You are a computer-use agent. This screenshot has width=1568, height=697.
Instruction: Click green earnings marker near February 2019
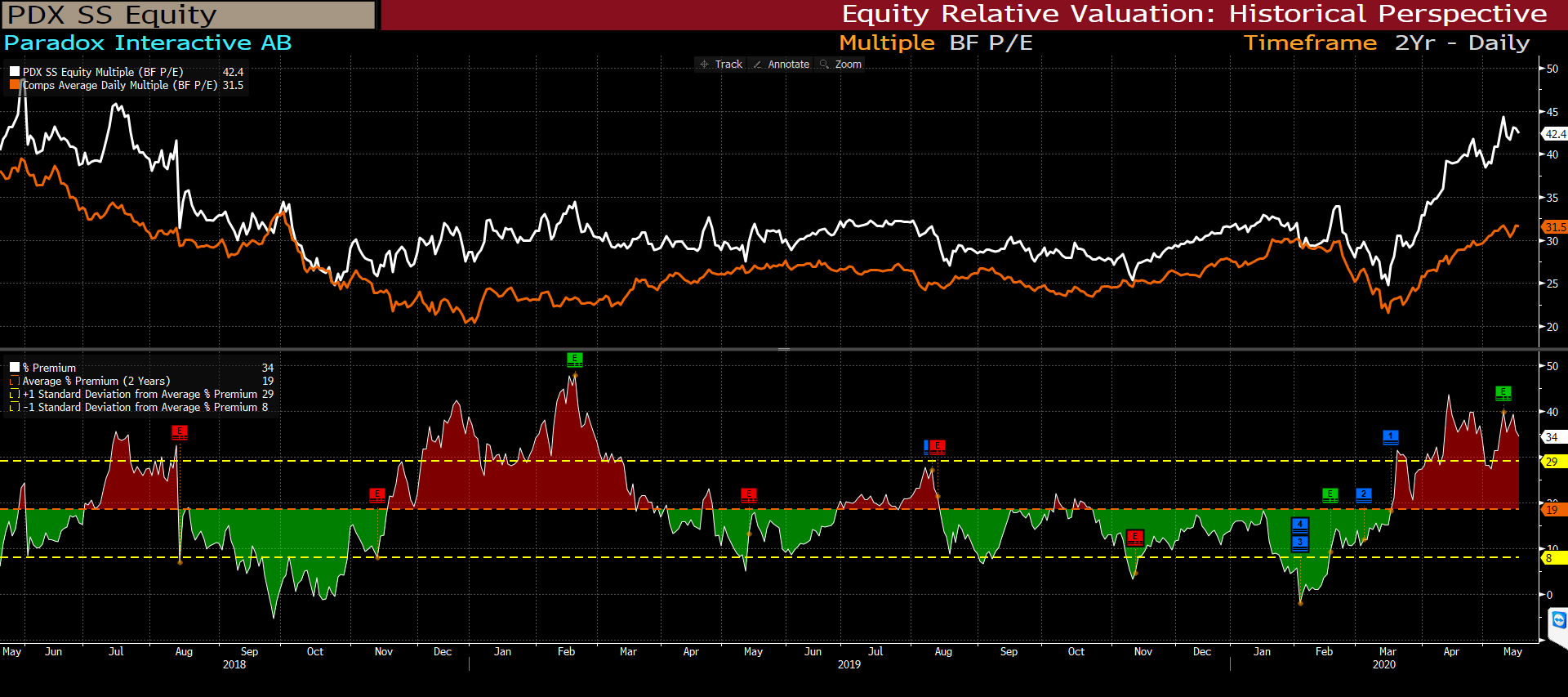coord(575,359)
